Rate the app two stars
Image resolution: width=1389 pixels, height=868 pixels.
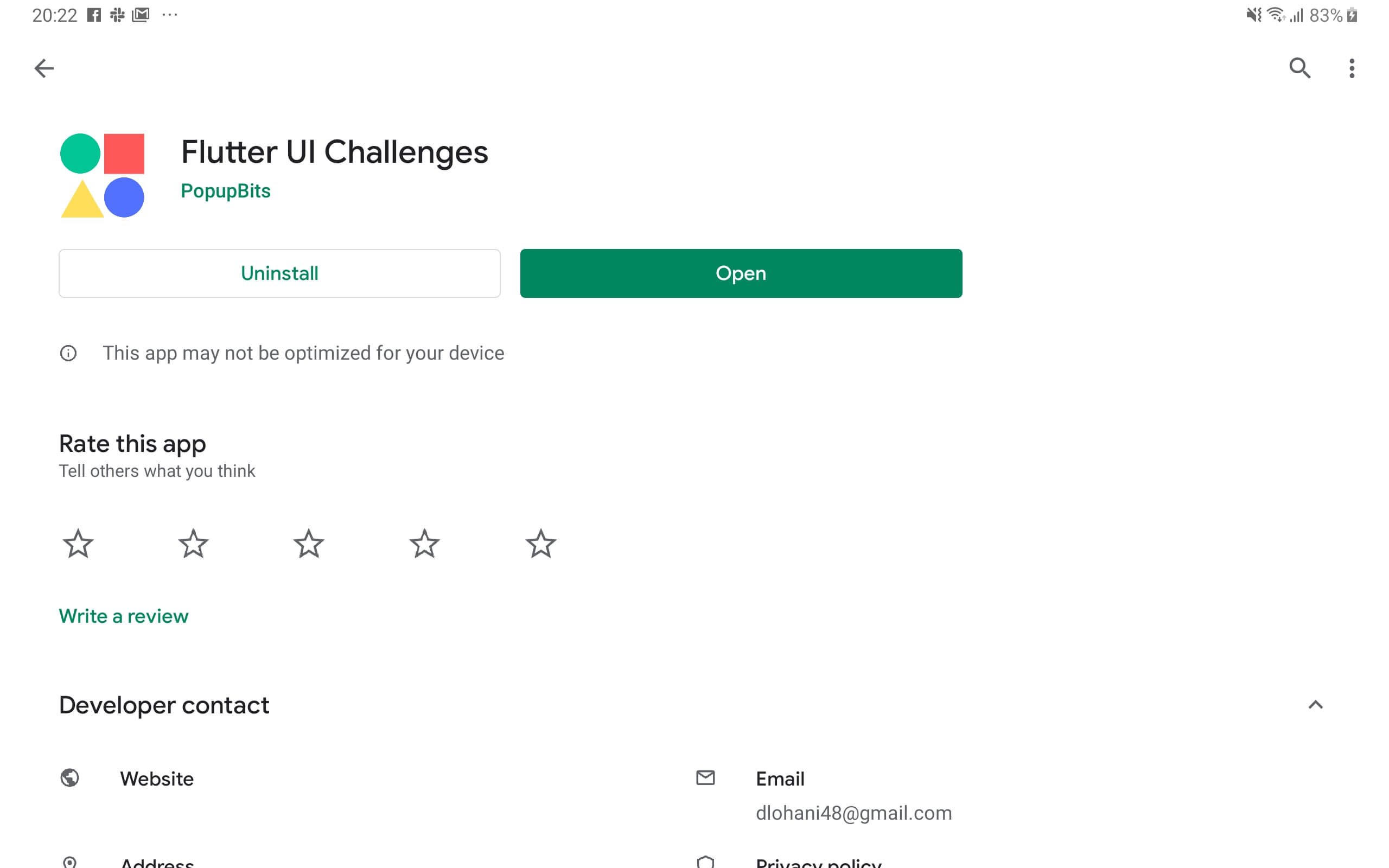tap(193, 544)
